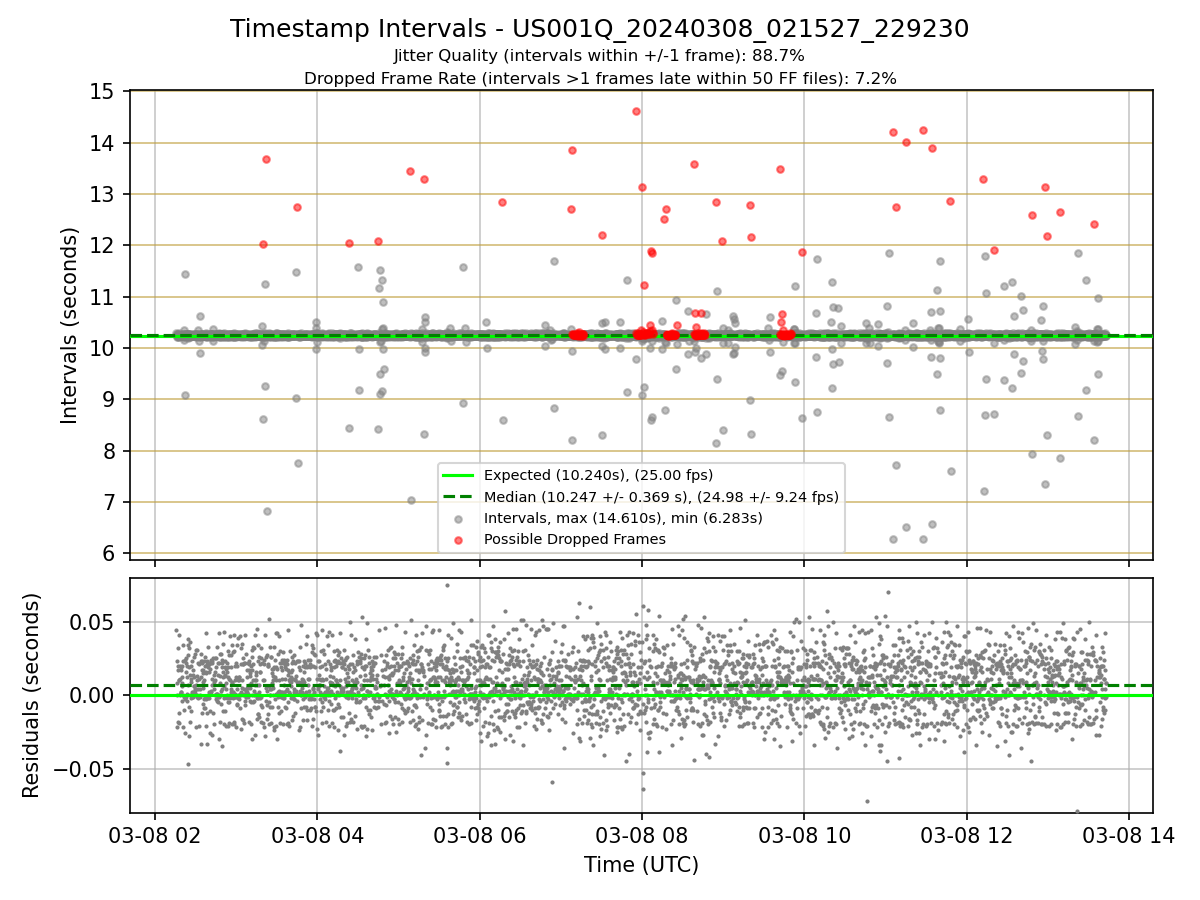Click the 'Residuals (seconds)' y-axis label
Viewport: 1200px width, 900px height.
tap(32, 695)
